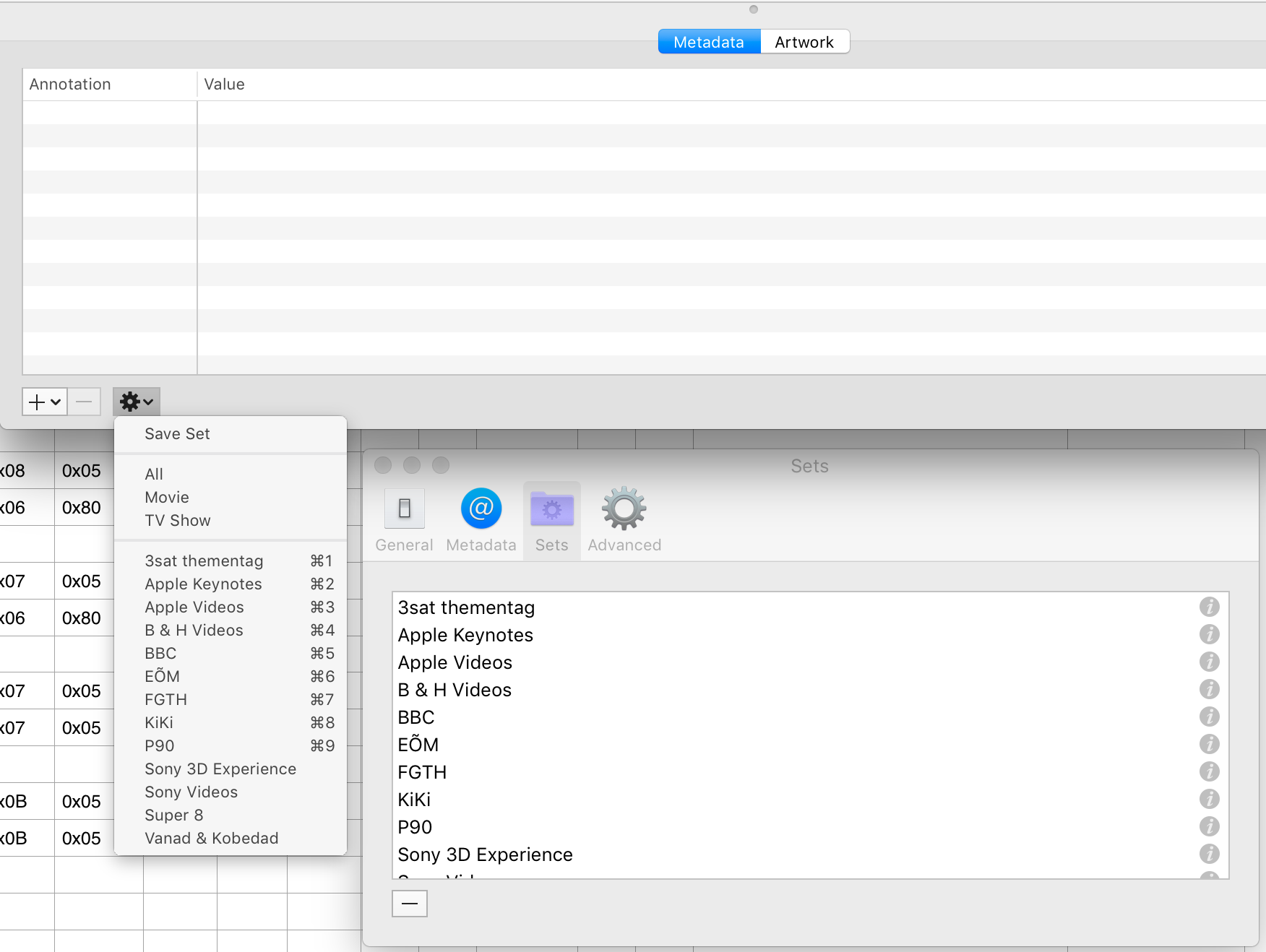Choose P90 from the dropdown menu
Viewport: 1266px width, 952px height.
click(x=231, y=746)
